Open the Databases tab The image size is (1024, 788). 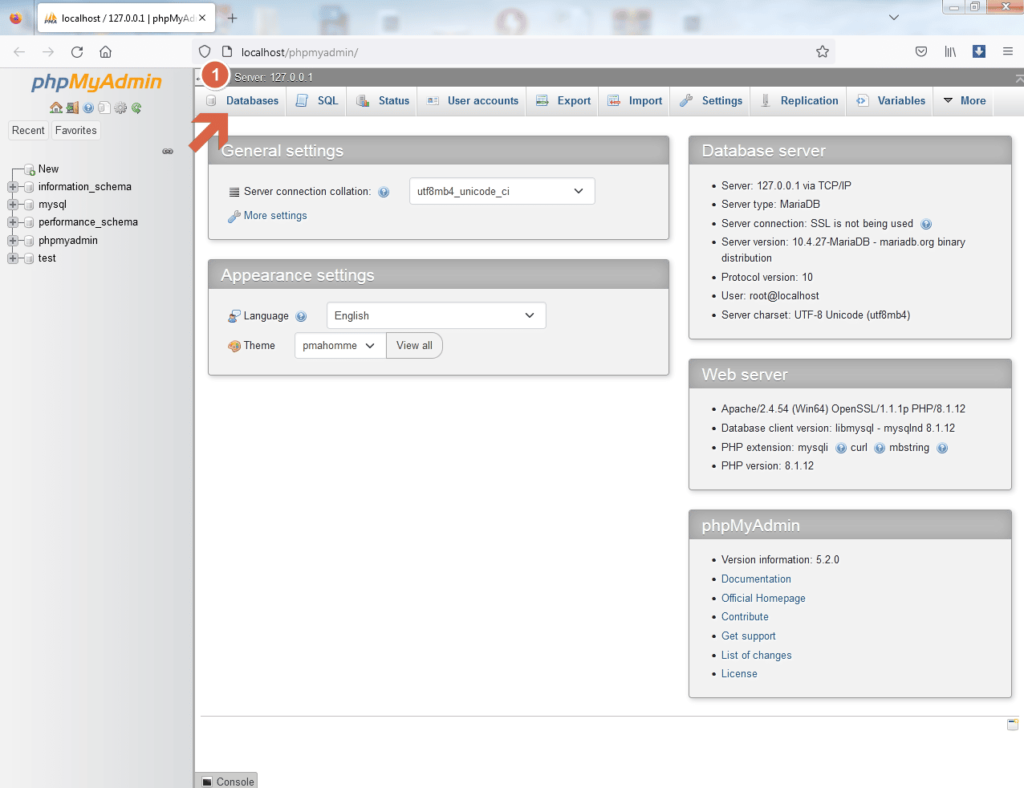[x=243, y=101]
